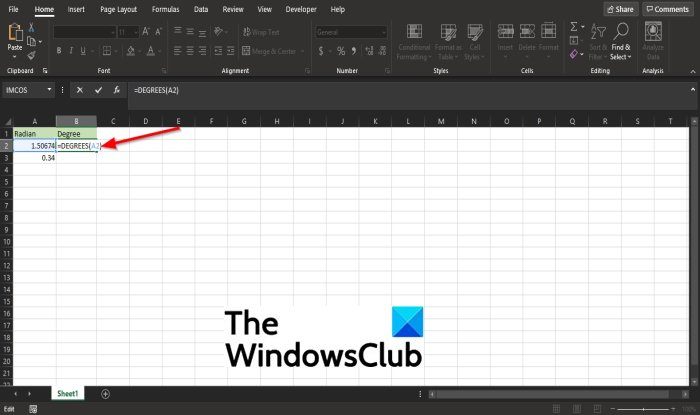This screenshot has height=415, width=700.
Task: Cancel the formula entry with the X icon
Action: [79, 90]
